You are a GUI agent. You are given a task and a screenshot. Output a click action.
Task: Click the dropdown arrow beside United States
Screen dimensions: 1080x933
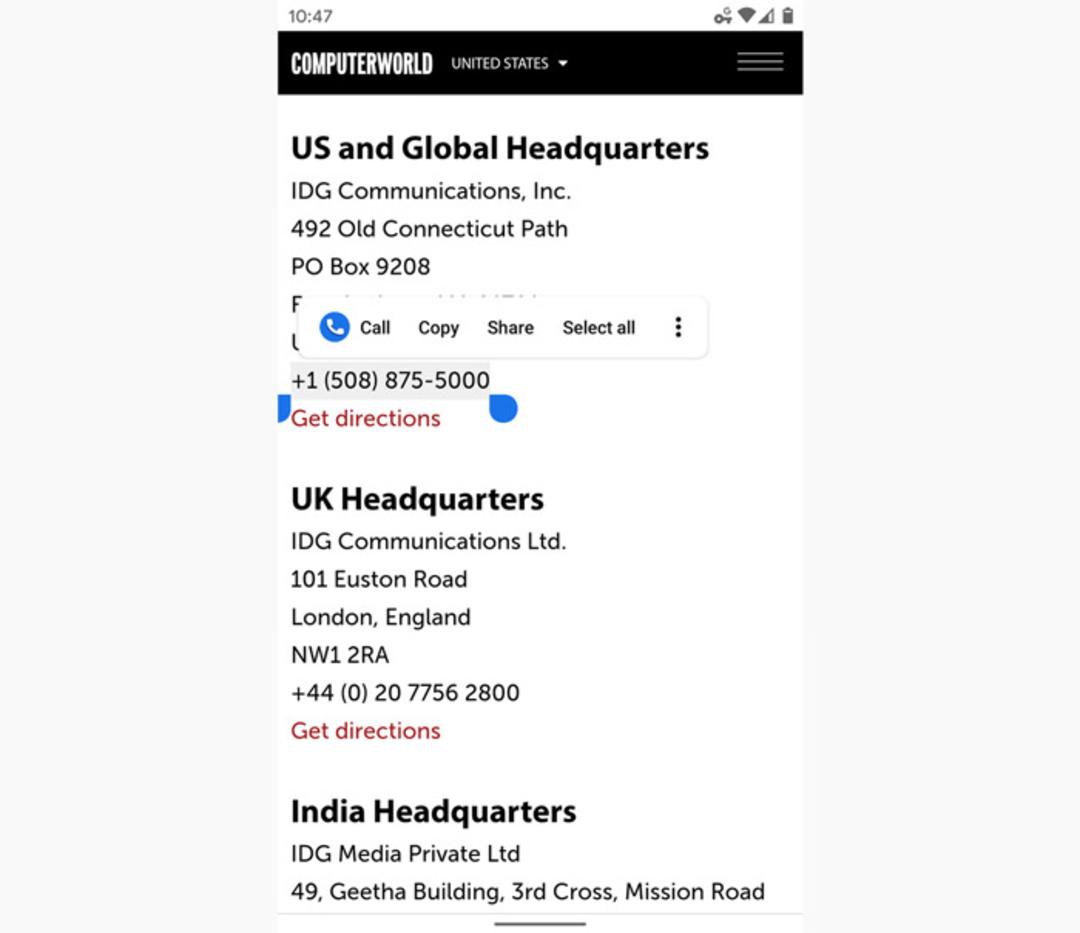click(x=563, y=63)
